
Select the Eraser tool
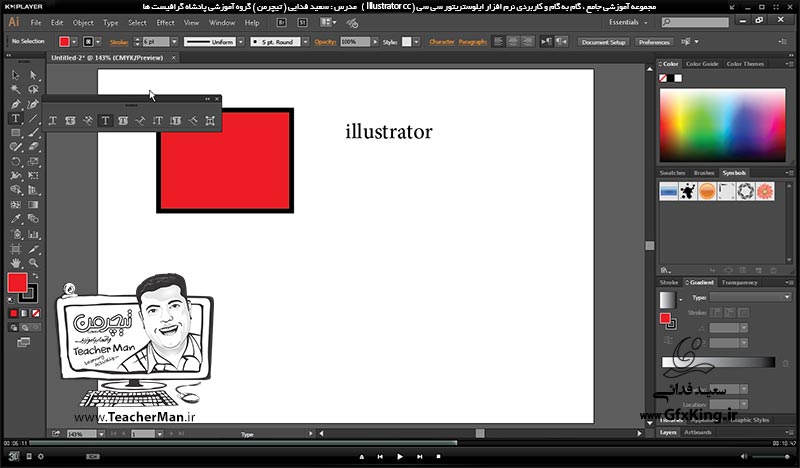click(x=33, y=147)
